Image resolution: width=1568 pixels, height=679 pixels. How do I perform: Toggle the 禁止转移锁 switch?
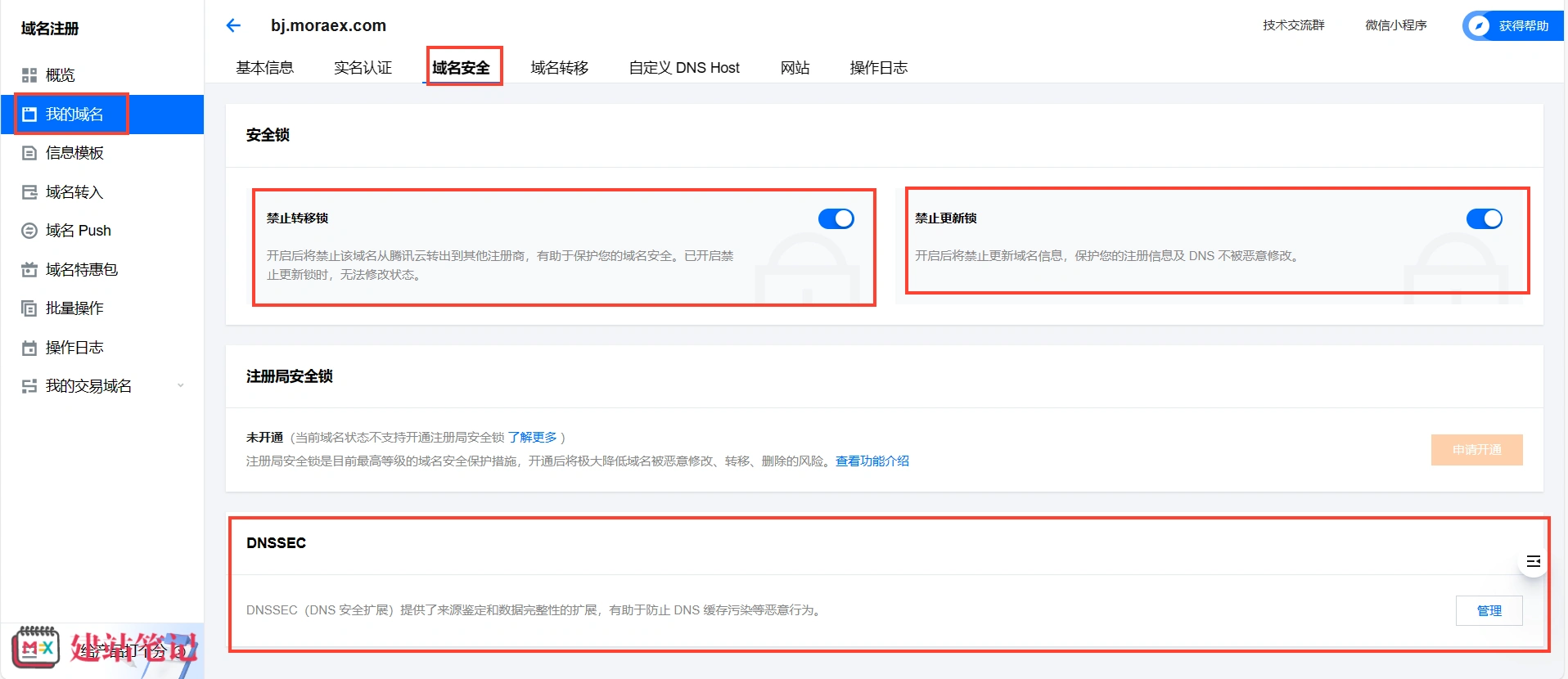(x=836, y=218)
